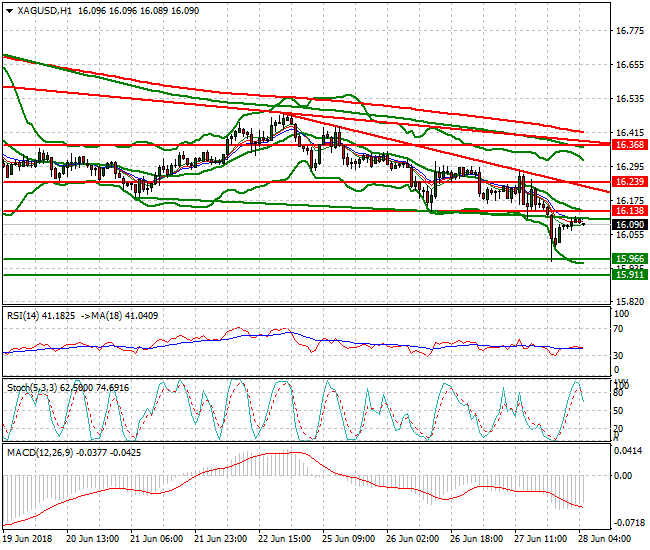Click the ->MA(18) 41.0409 label
Viewport: 650px width, 550px height.
point(119,316)
